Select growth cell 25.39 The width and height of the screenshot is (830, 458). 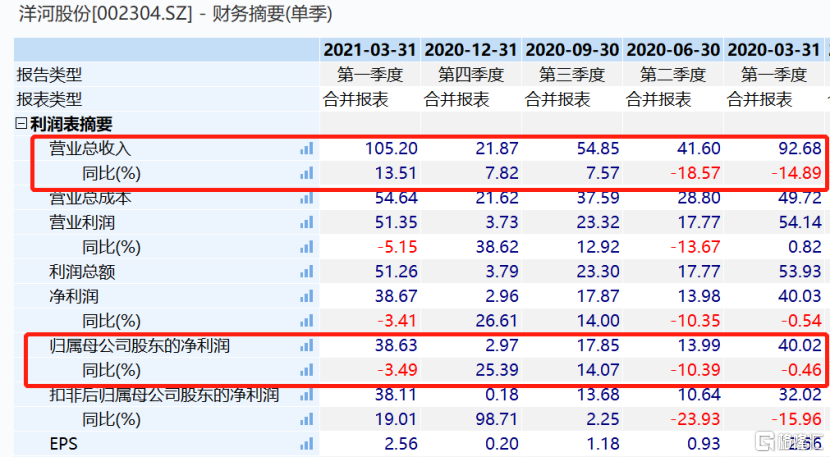click(497, 370)
